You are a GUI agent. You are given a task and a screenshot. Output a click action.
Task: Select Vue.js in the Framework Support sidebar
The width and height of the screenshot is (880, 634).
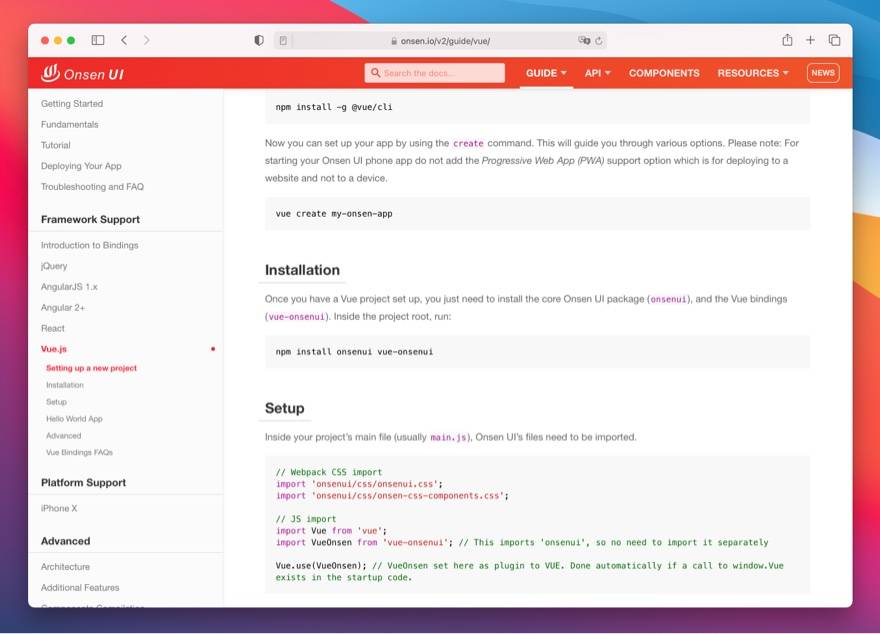pos(52,349)
